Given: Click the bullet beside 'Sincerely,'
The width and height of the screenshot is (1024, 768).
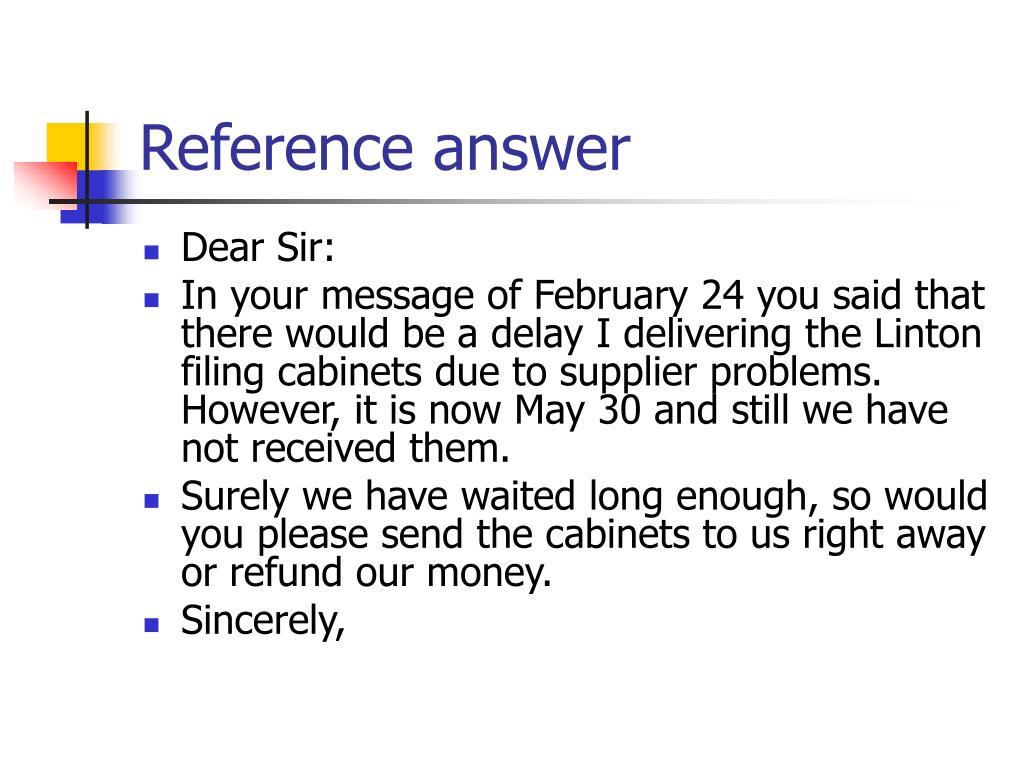Looking at the screenshot, I should [152, 625].
